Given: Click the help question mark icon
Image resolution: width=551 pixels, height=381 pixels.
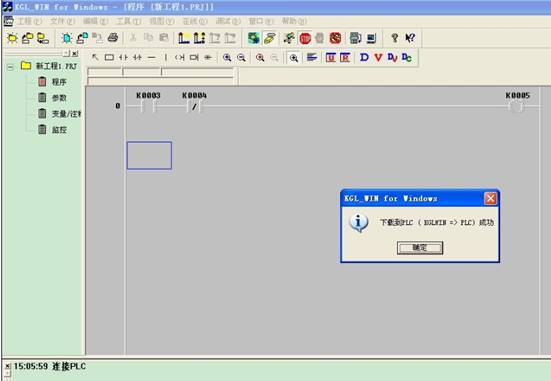Looking at the screenshot, I should click(x=395, y=38).
